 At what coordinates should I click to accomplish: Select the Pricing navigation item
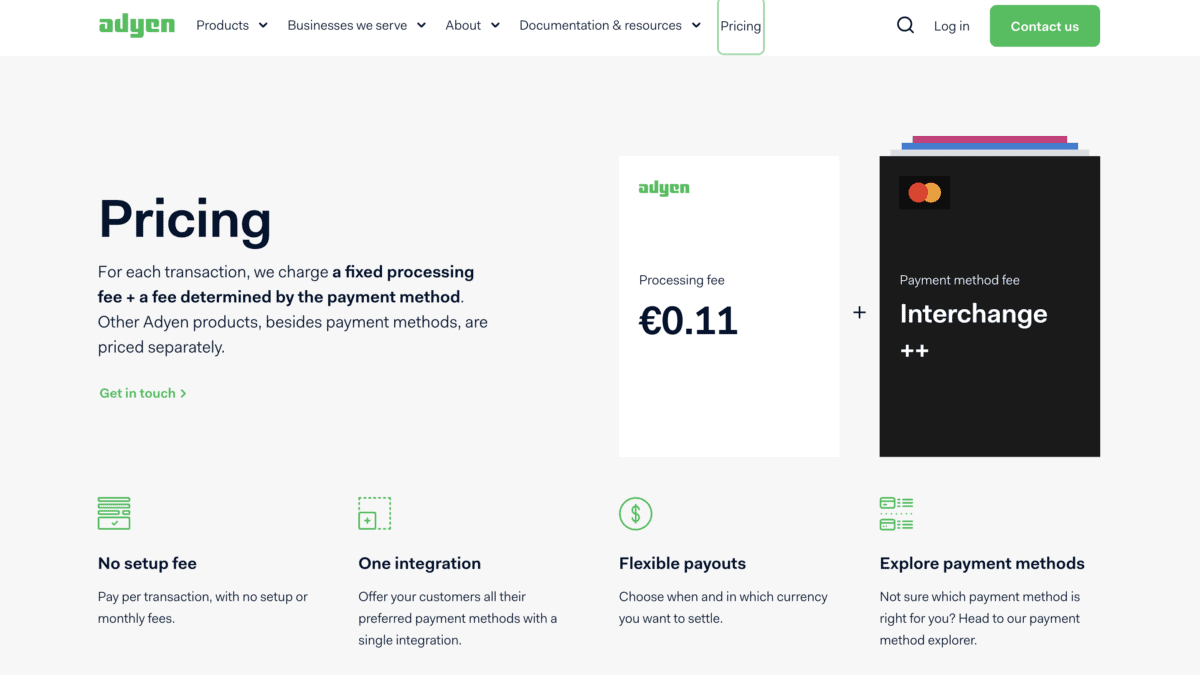coord(740,26)
